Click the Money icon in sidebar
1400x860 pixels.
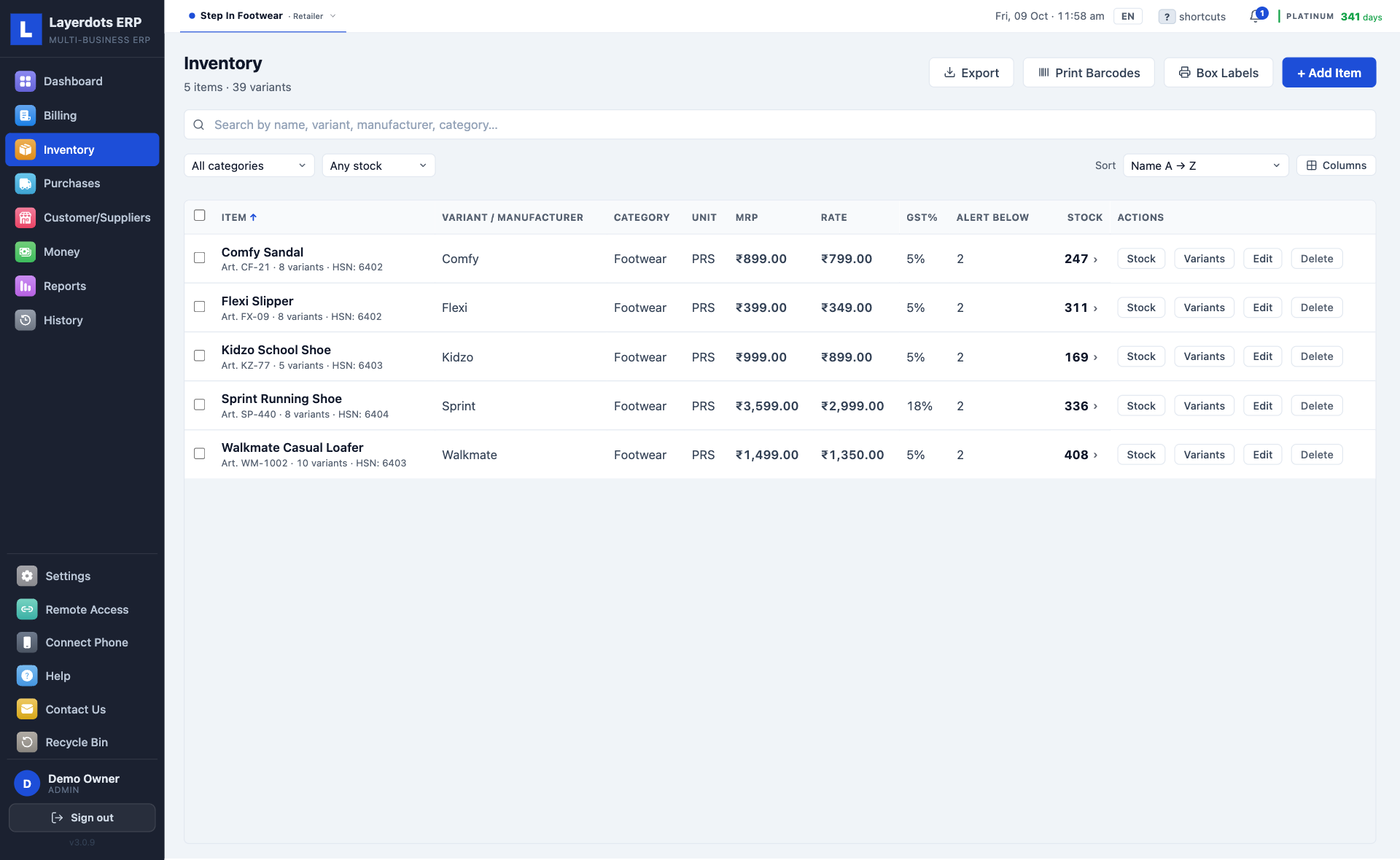pyautogui.click(x=26, y=251)
